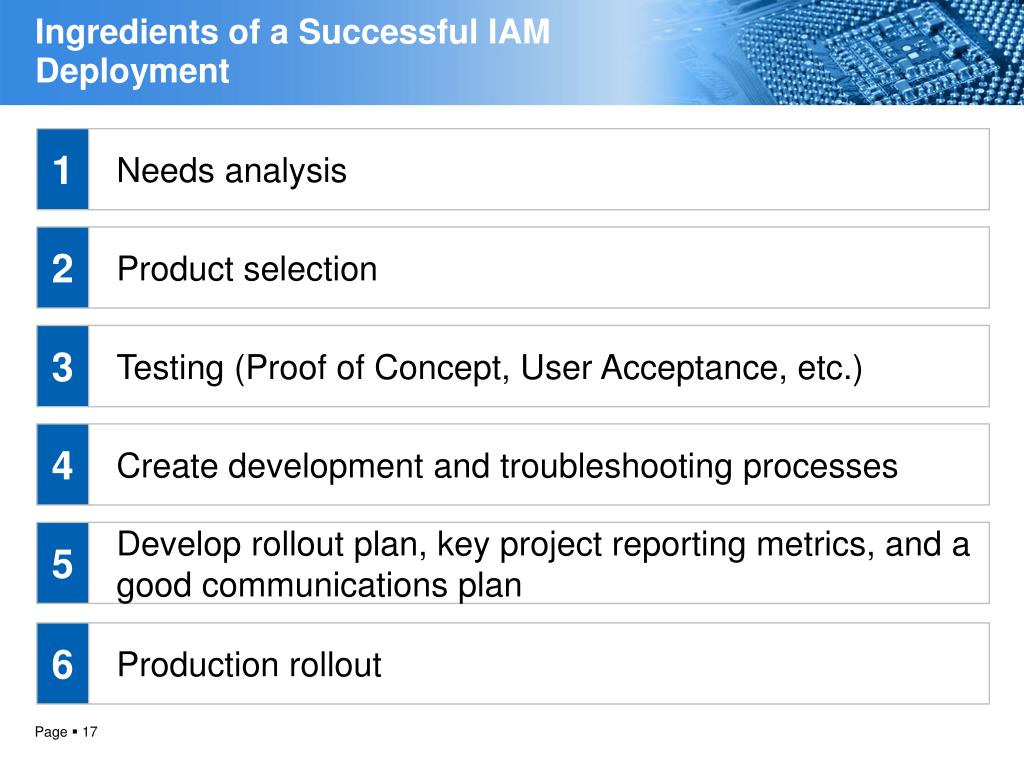Click empty area of the Production rollout row
This screenshot has width=1024, height=768.
coord(686,664)
